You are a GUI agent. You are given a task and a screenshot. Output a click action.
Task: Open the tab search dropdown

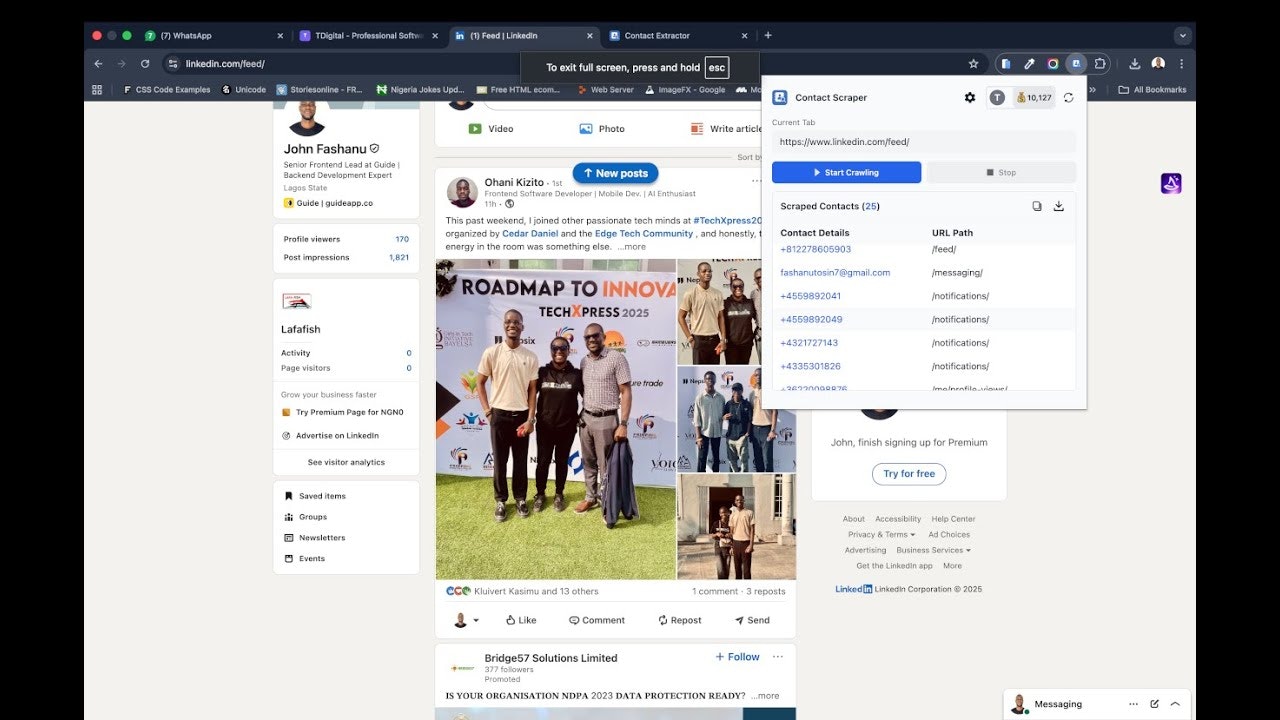pyautogui.click(x=1183, y=35)
